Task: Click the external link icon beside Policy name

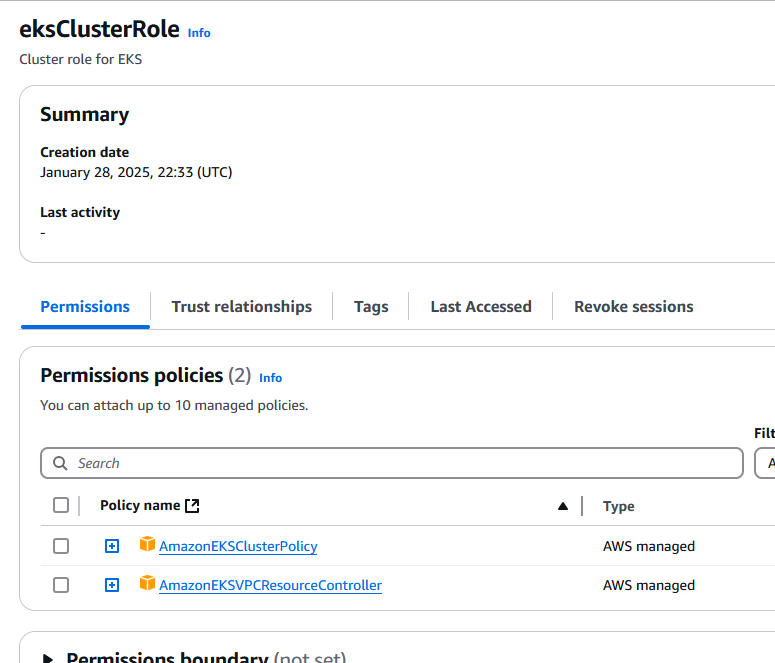Action: coord(193,506)
